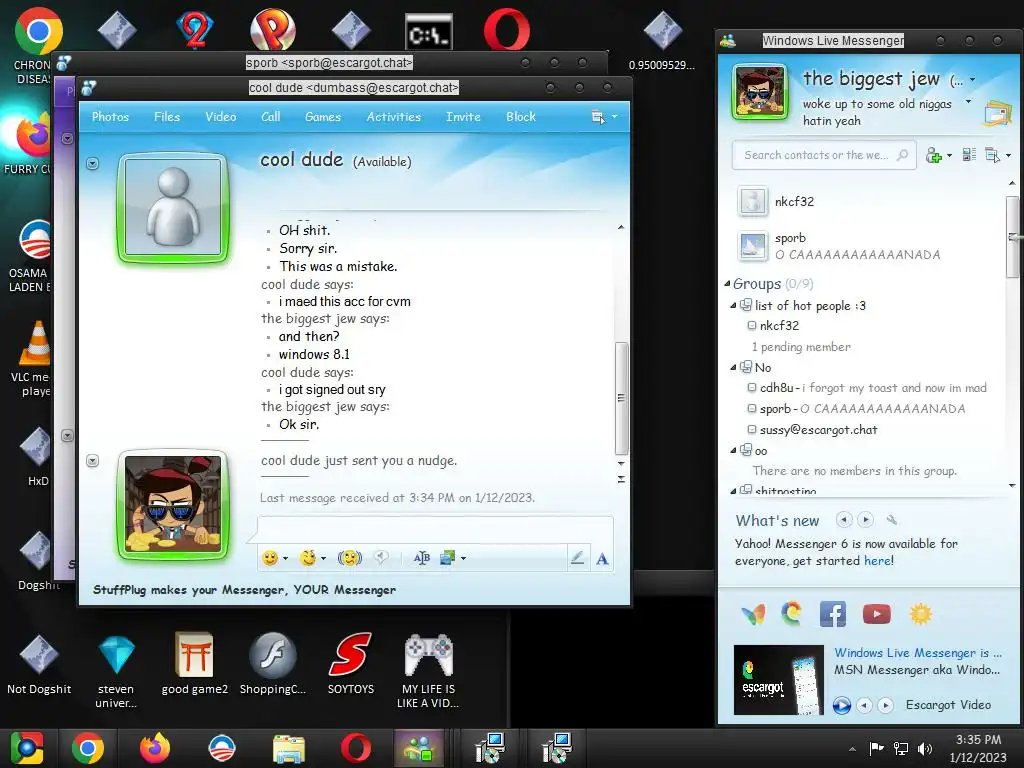
Task: Click the contact list scrollbar thumb
Action: [1012, 236]
